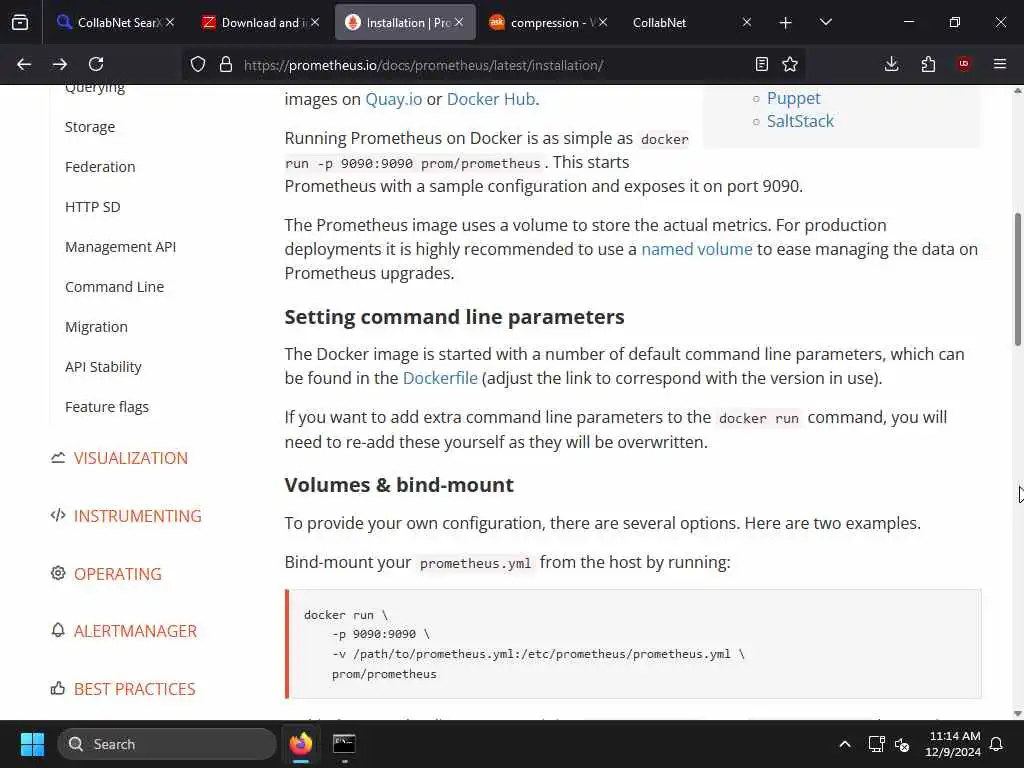Click the Setting command line parameters heading
Viewport: 1024px width, 768px height.
point(455,317)
